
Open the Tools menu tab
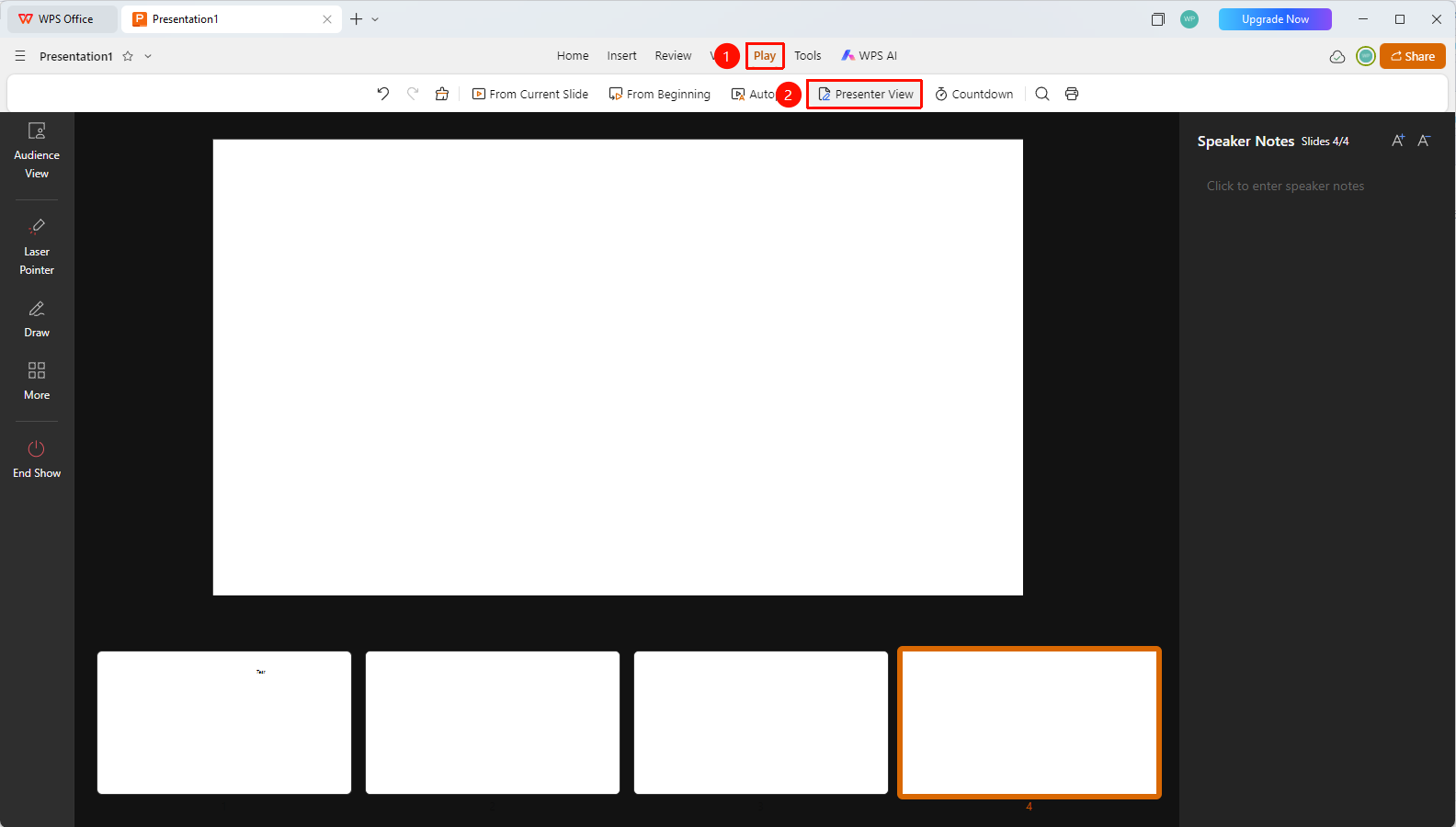(808, 56)
